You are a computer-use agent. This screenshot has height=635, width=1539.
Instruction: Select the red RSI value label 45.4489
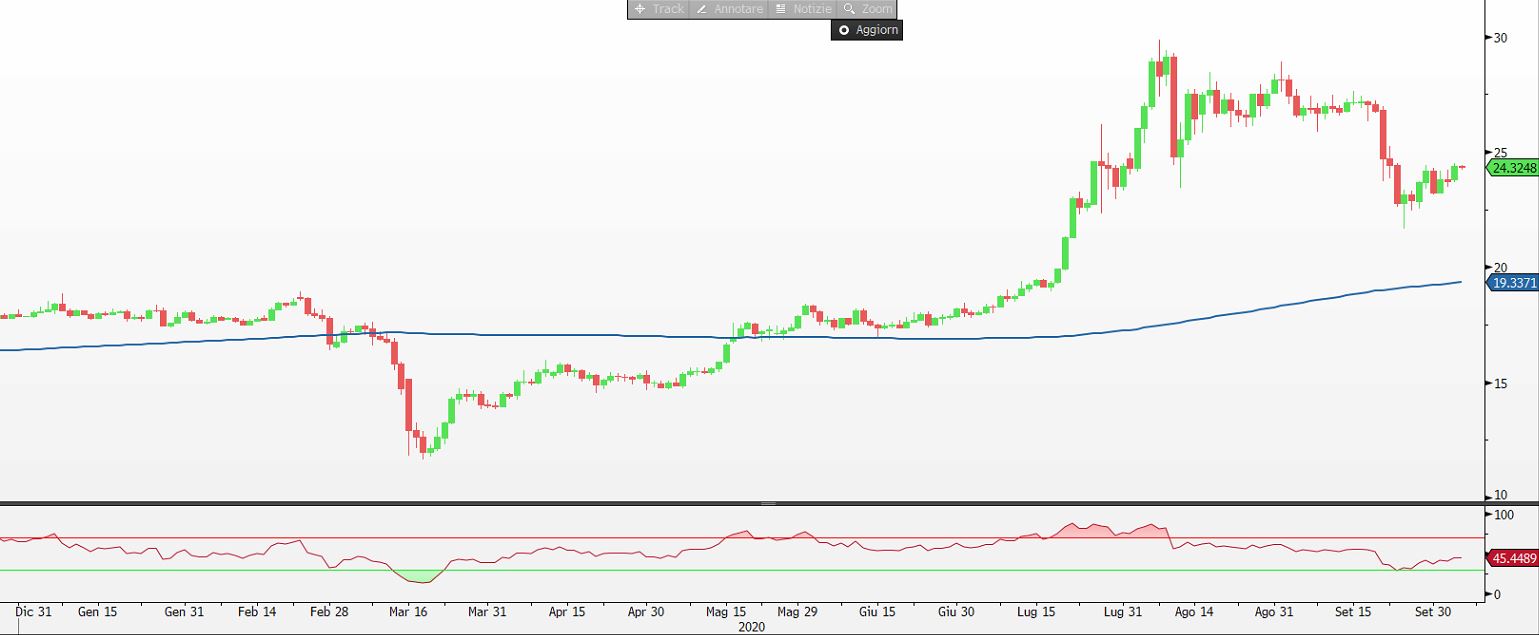coord(1513,558)
